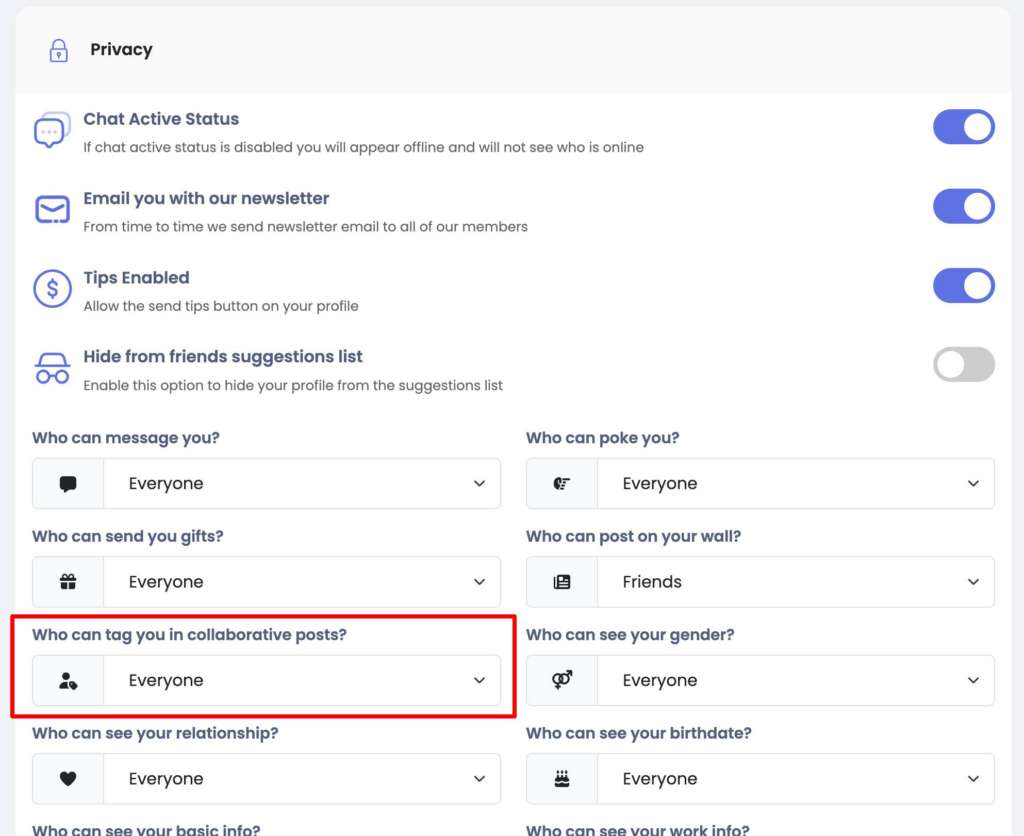Click the gender symbol icon

562,680
